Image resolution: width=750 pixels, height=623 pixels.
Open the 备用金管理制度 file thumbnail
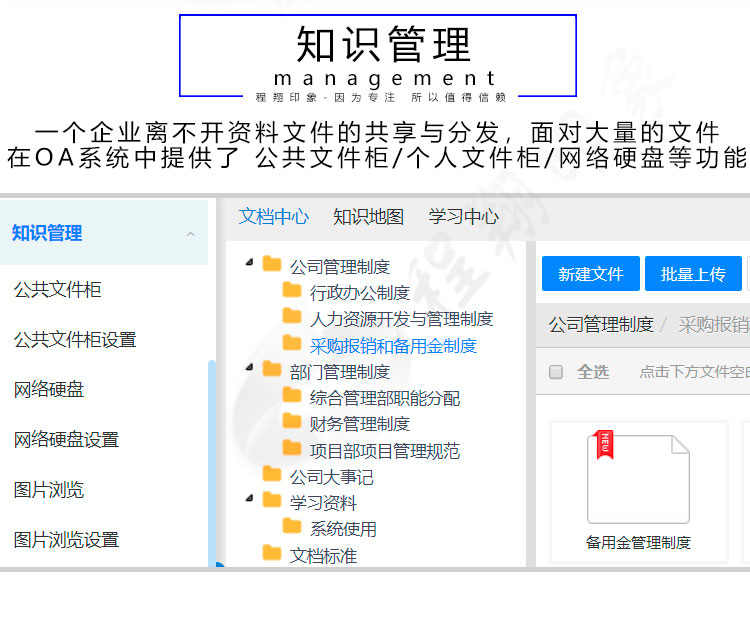click(639, 478)
